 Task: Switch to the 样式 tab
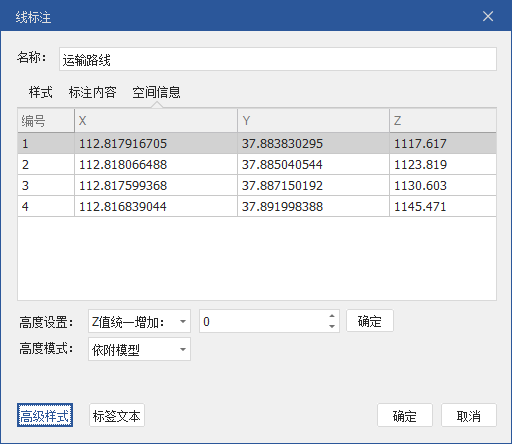point(40,92)
